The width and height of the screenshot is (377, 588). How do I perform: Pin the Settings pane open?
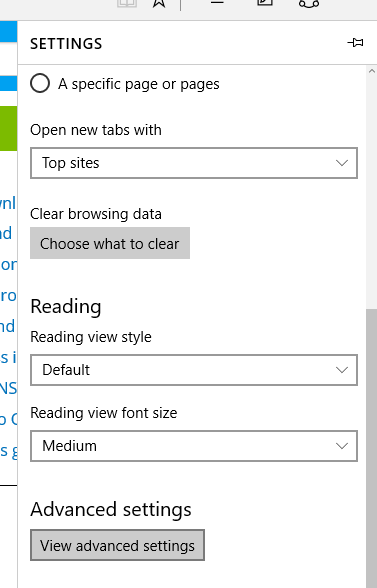tap(355, 43)
